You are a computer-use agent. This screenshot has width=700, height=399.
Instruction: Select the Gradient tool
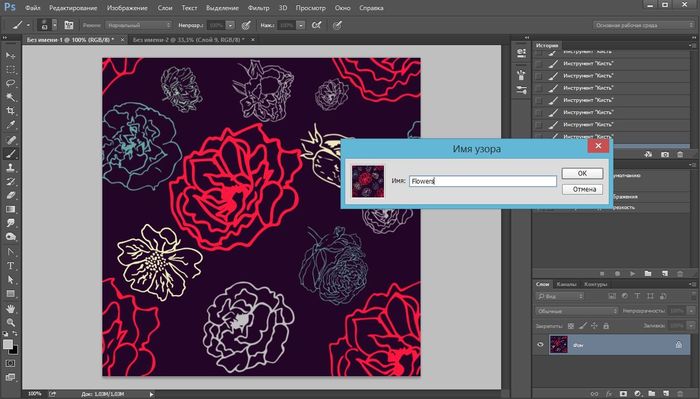pyautogui.click(x=10, y=209)
